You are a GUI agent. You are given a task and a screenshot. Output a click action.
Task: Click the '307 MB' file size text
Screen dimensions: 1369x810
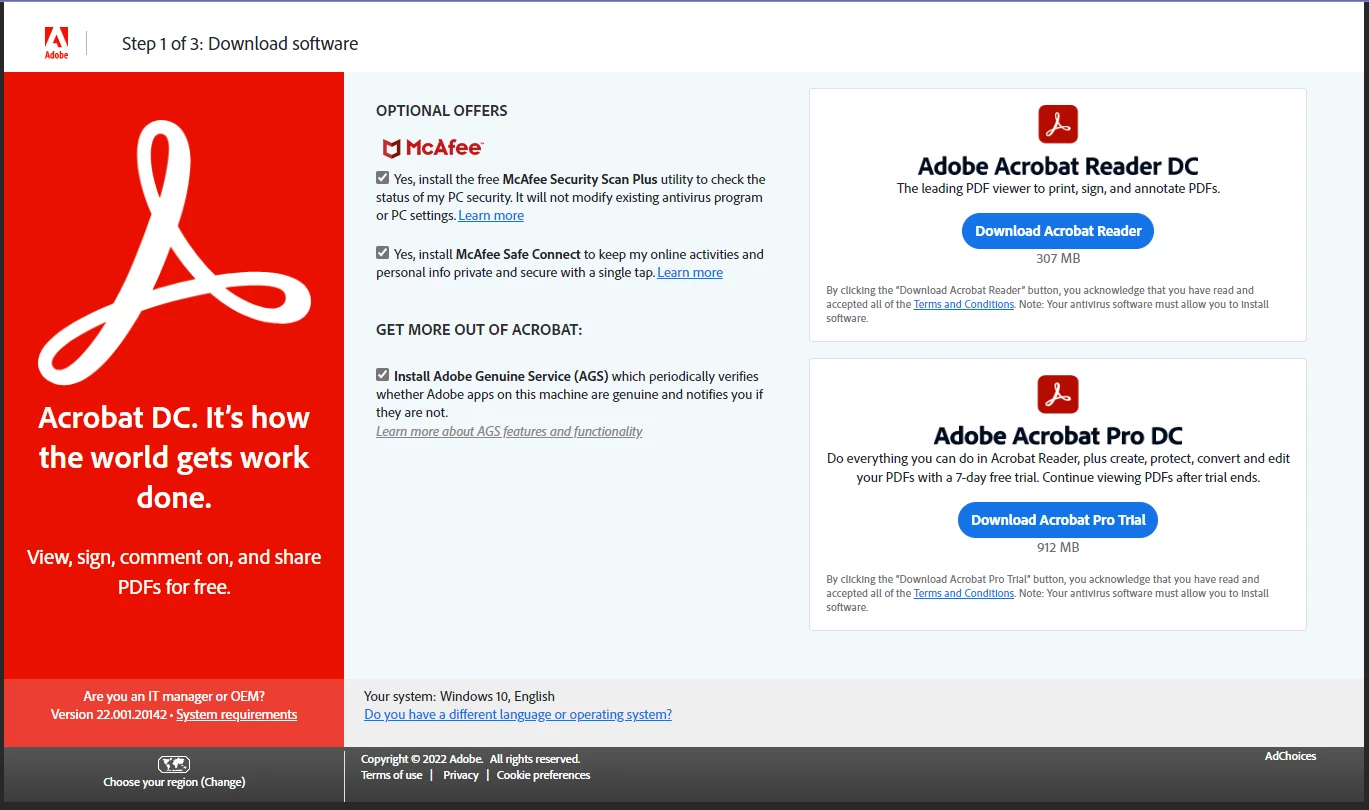pyautogui.click(x=1058, y=259)
